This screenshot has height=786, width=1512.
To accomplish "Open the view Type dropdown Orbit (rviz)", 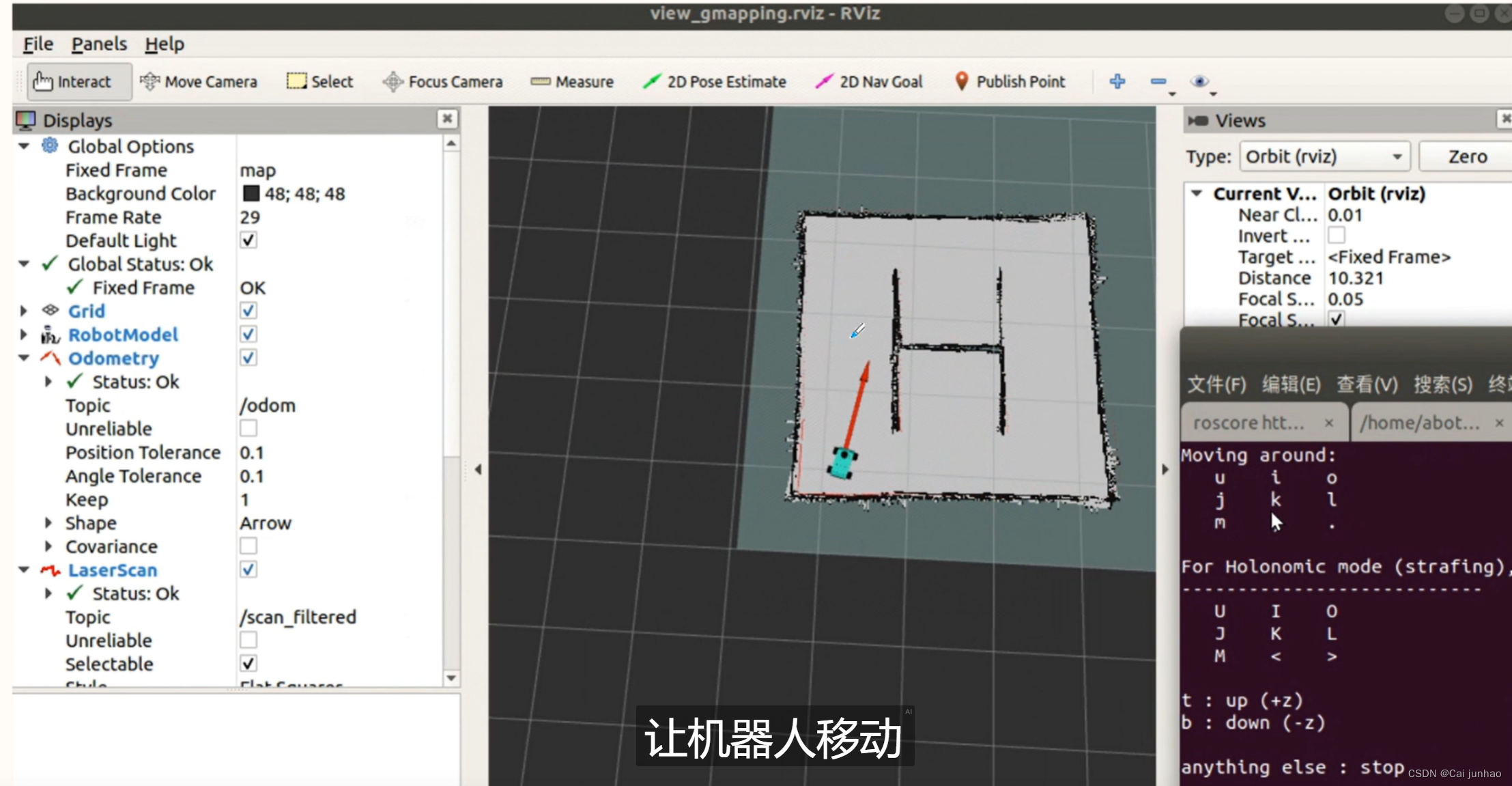I will pyautogui.click(x=1324, y=156).
